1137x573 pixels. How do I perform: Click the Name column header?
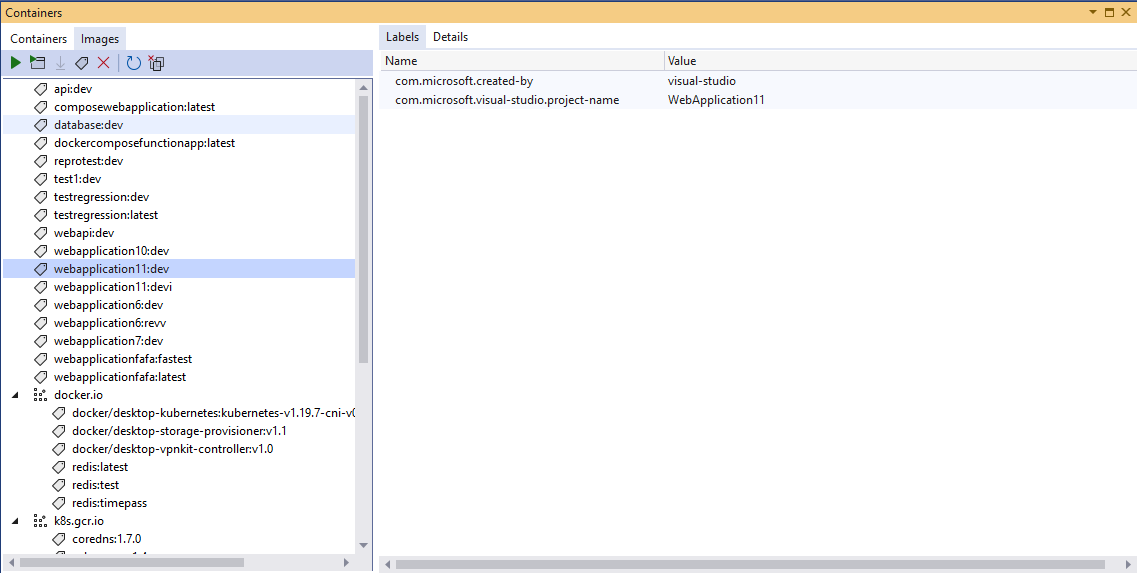(x=521, y=61)
